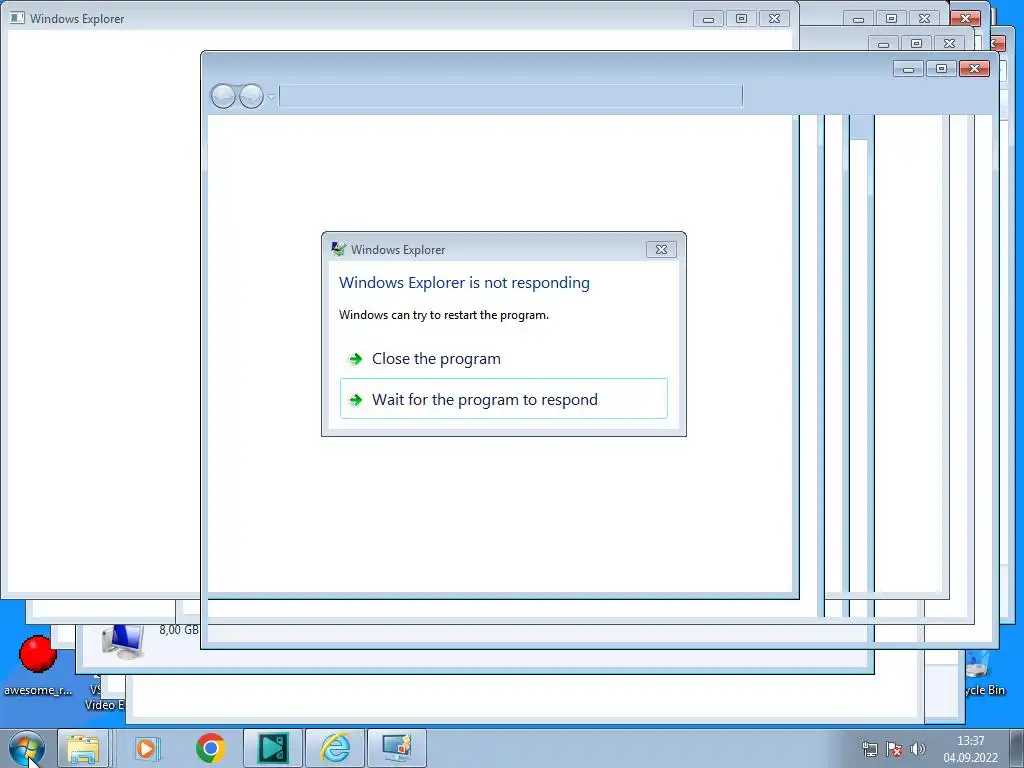Close the window titled Windows Explorer
This screenshot has height=768, width=1024.
[x=775, y=19]
